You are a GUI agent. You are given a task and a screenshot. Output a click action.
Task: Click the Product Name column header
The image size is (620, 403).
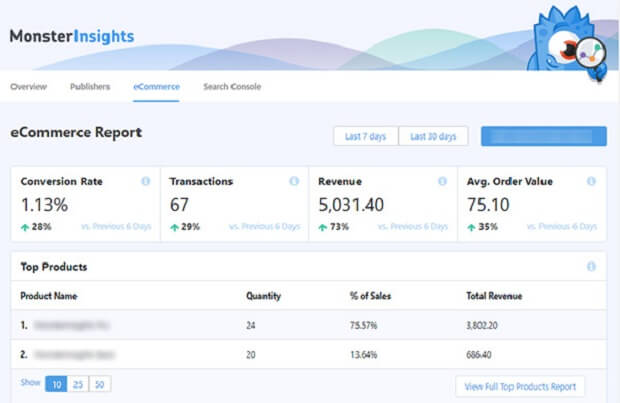[x=49, y=296]
